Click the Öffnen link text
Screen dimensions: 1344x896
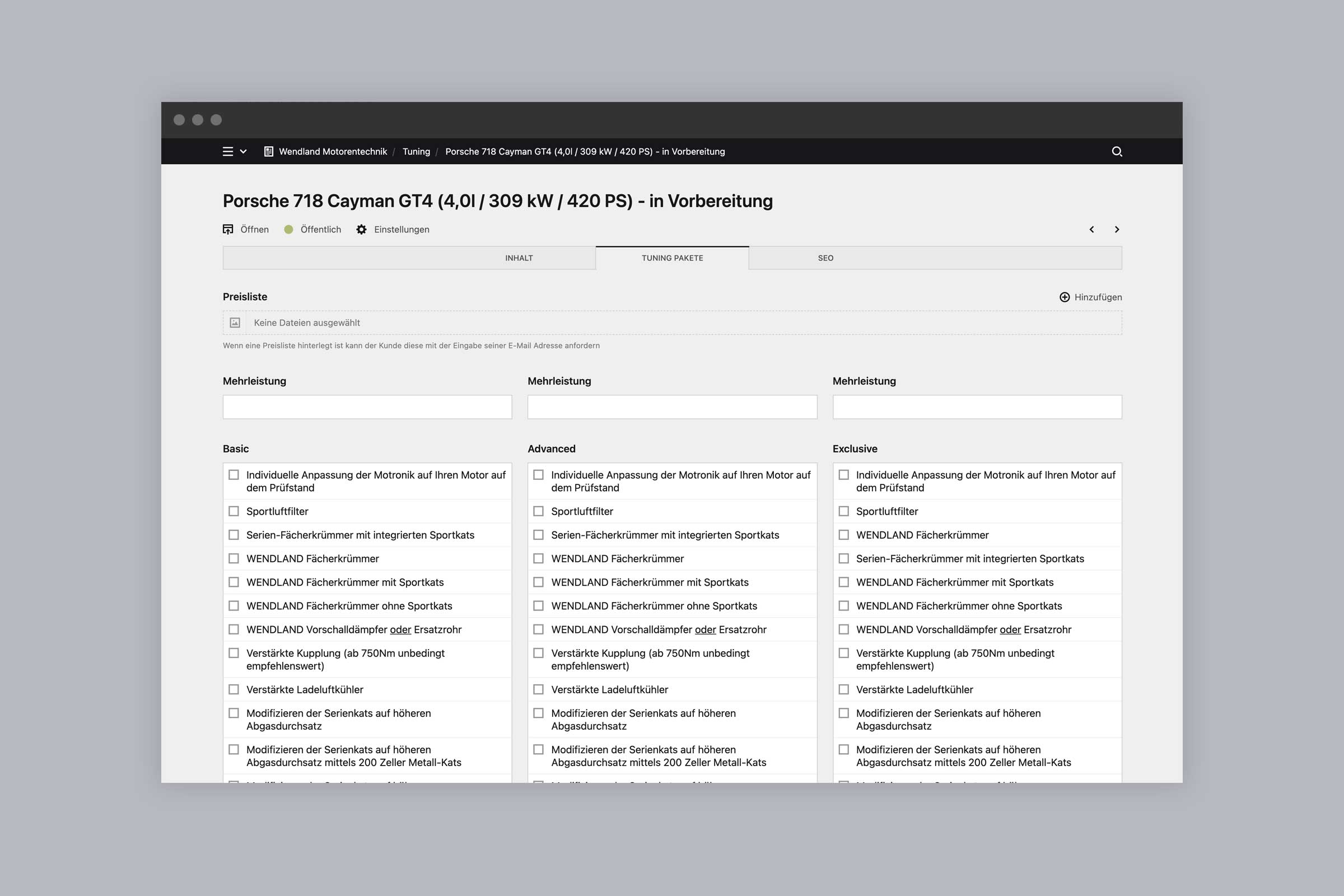coord(254,229)
